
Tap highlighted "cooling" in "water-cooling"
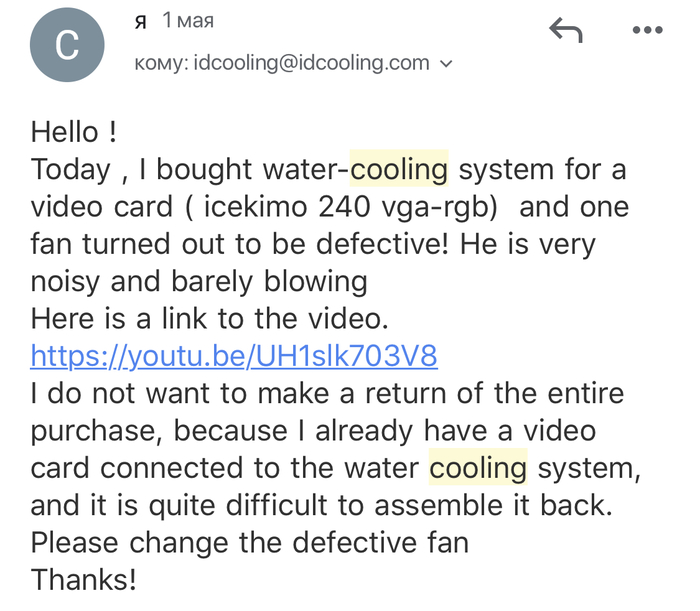click(400, 169)
